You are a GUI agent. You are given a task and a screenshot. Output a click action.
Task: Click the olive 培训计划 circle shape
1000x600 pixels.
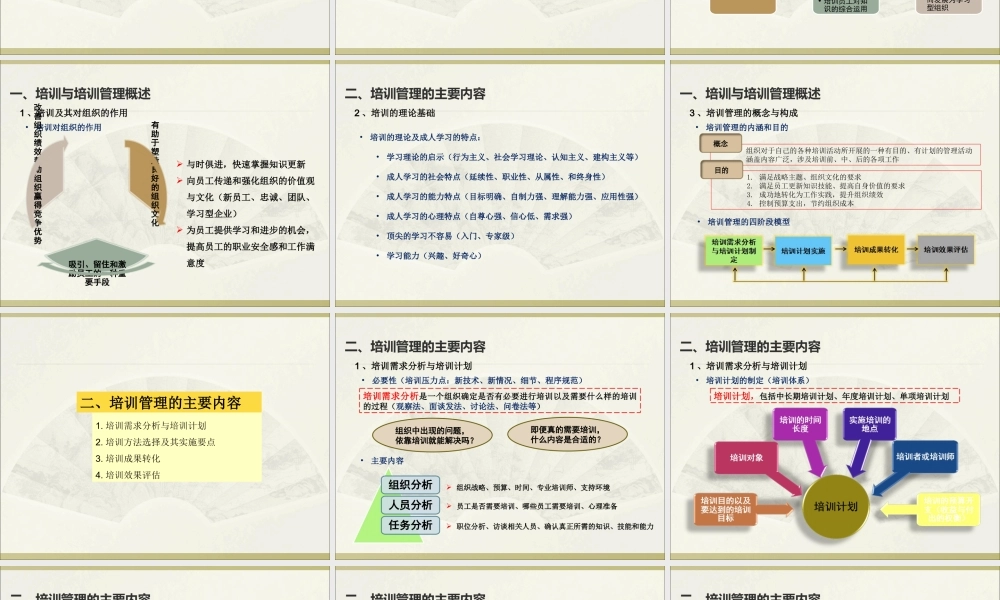click(835, 507)
